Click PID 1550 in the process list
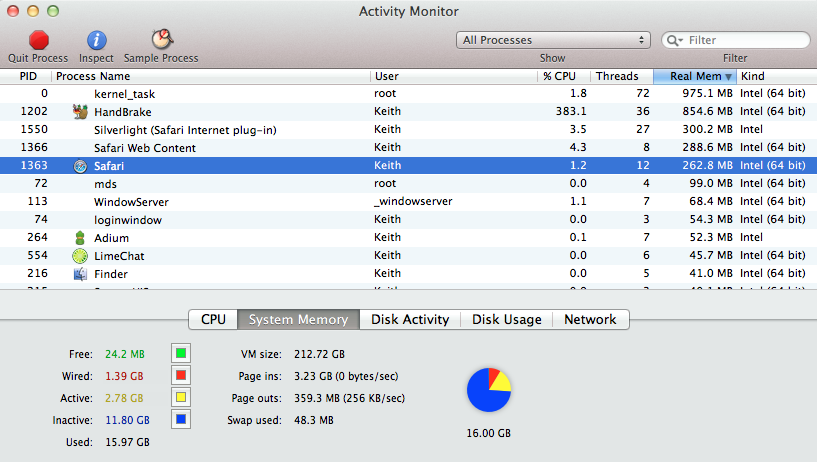The height and width of the screenshot is (462, 817). click(x=34, y=129)
